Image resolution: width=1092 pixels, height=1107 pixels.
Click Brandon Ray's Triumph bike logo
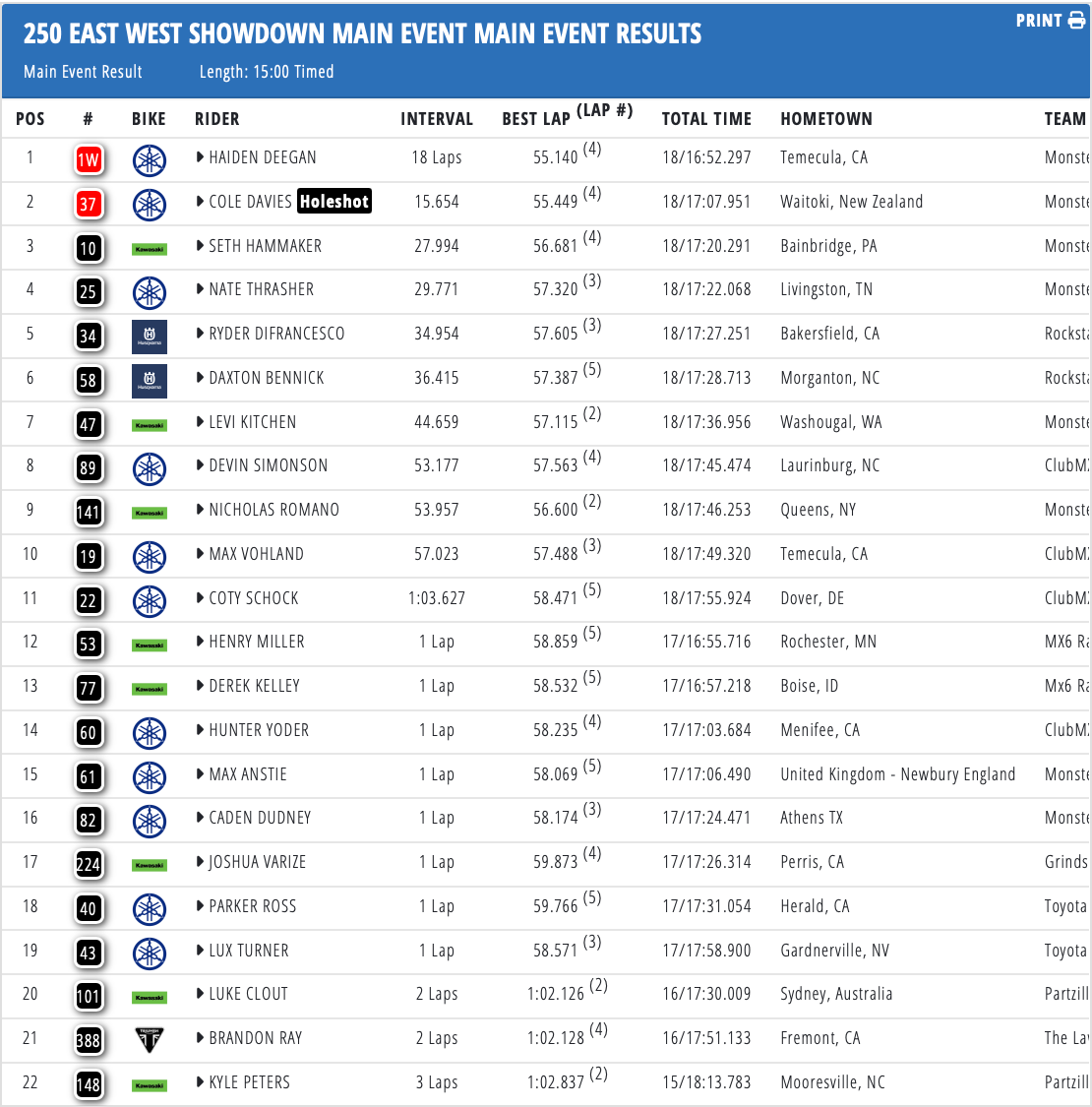point(150,1039)
